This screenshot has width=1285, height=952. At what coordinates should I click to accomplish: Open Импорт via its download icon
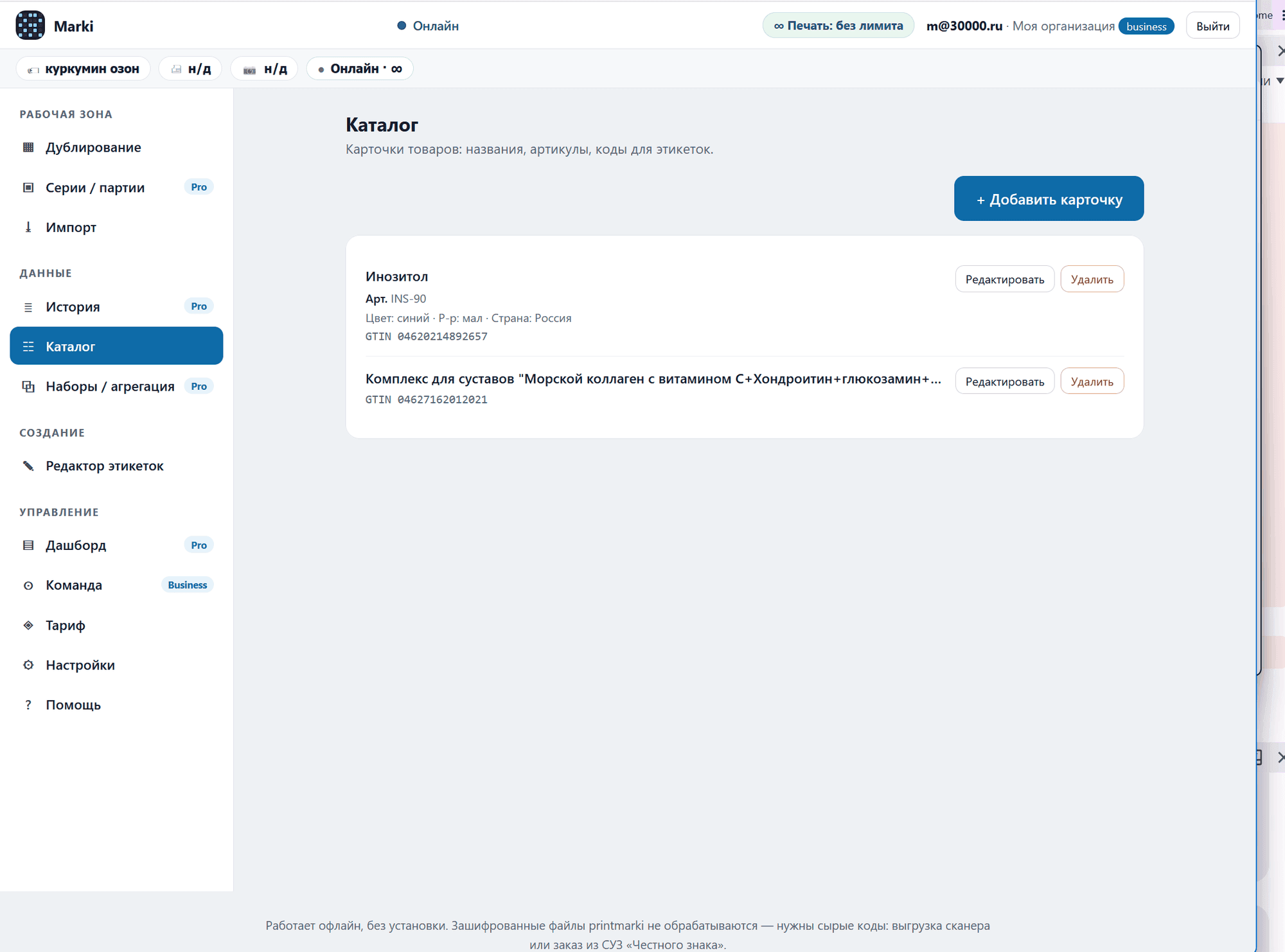(28, 227)
